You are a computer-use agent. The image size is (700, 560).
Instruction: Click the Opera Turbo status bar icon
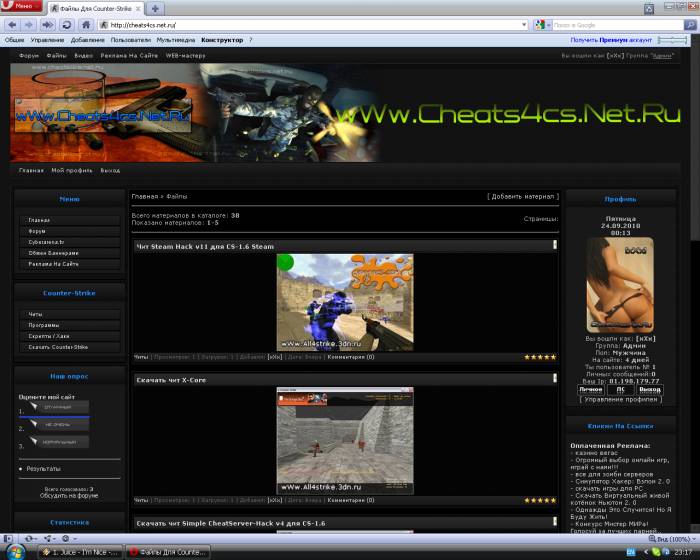pyautogui.click(x=67, y=539)
